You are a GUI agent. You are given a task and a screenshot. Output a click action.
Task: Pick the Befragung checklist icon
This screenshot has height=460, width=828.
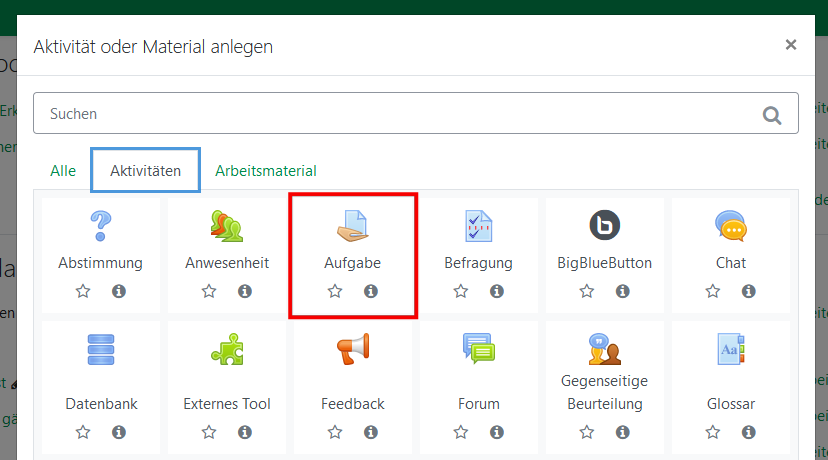tap(478, 225)
